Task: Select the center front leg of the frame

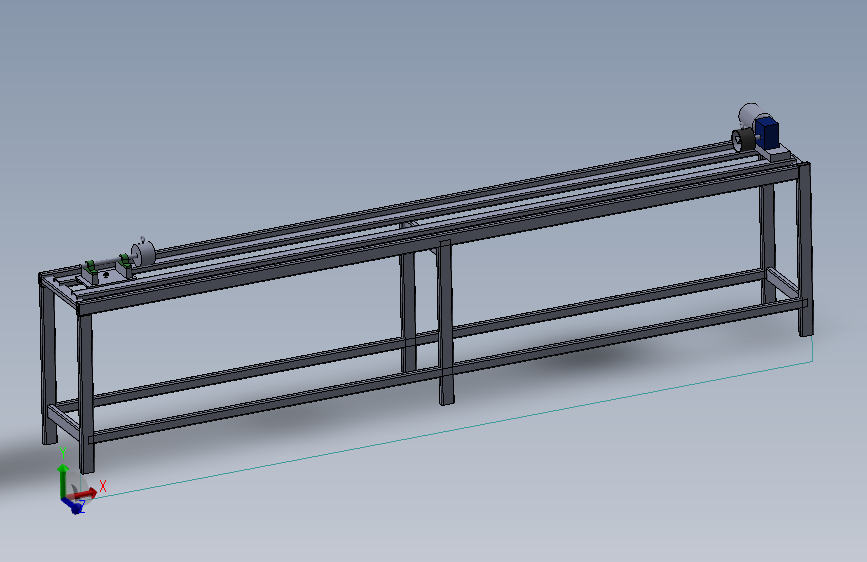Action: [x=446, y=322]
